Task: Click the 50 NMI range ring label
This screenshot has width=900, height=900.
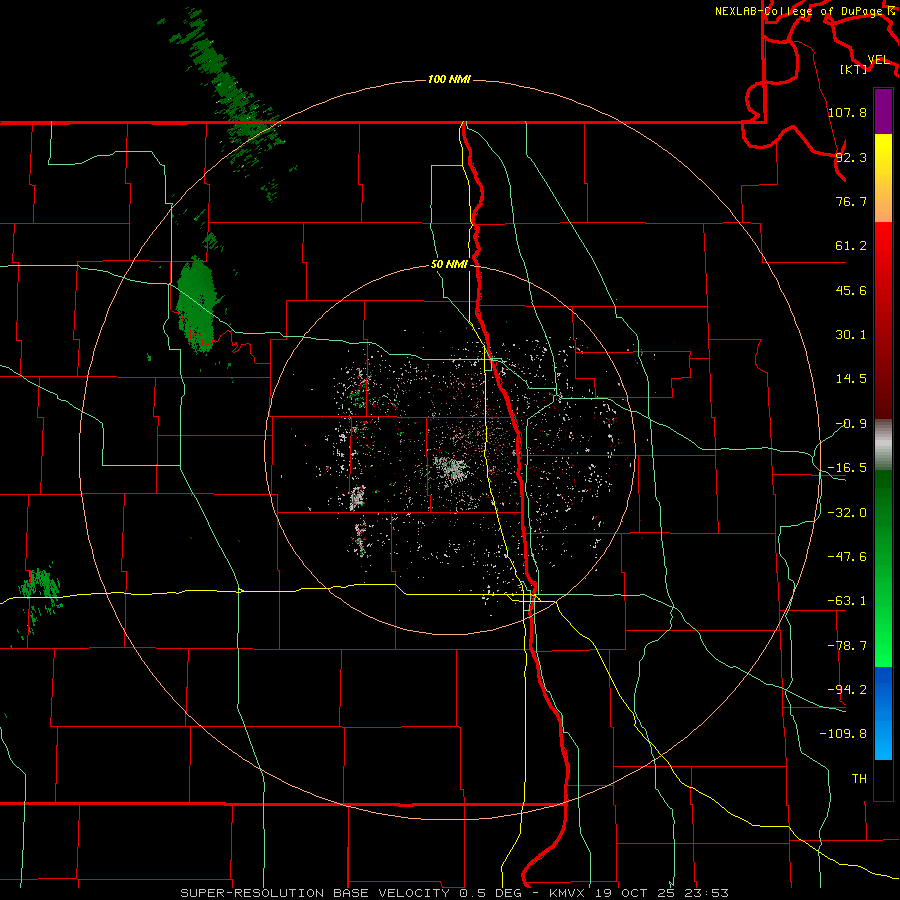Action: [x=449, y=265]
